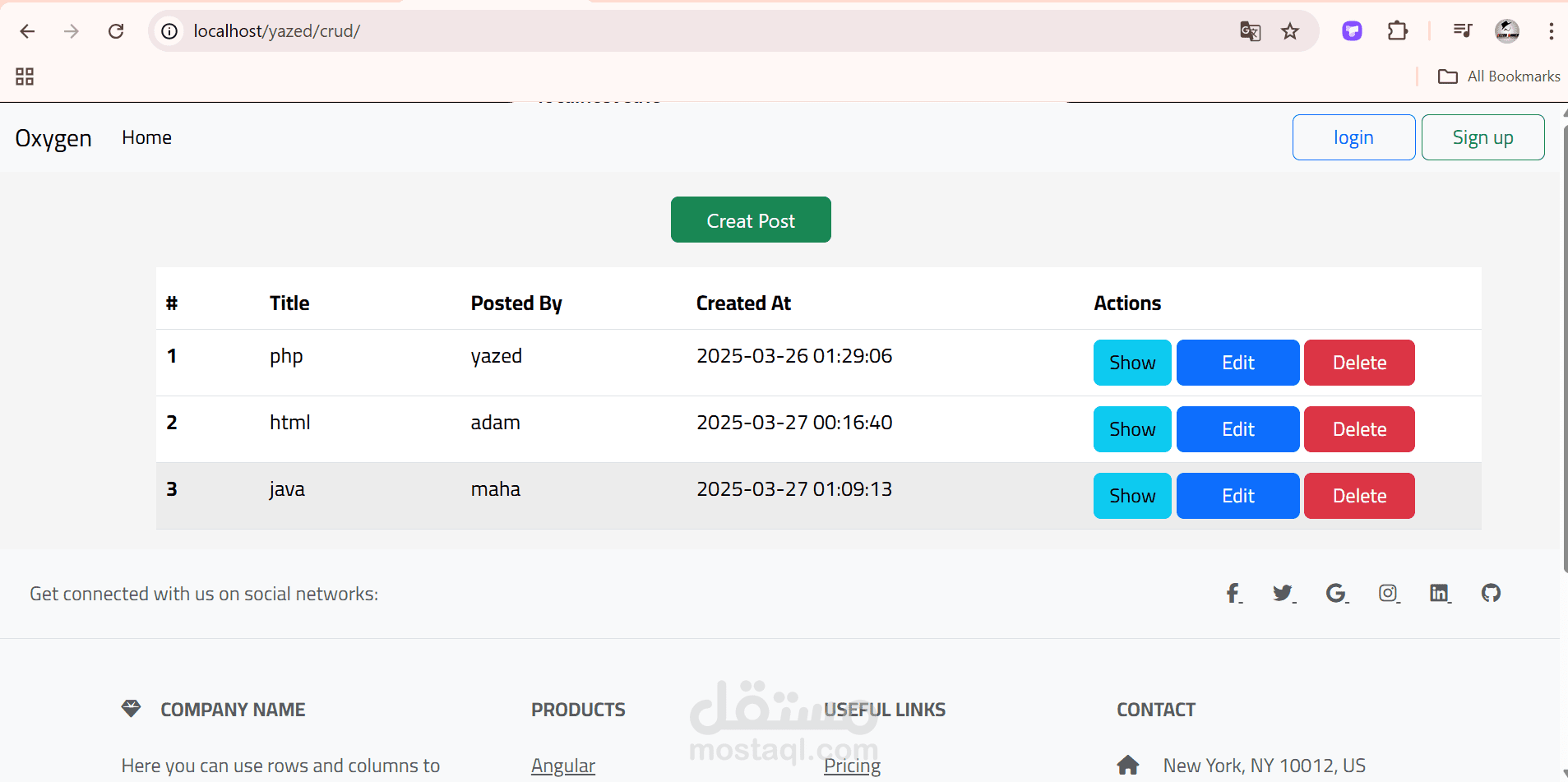The width and height of the screenshot is (1568, 782).
Task: Open the Instagram social link
Action: click(1389, 593)
